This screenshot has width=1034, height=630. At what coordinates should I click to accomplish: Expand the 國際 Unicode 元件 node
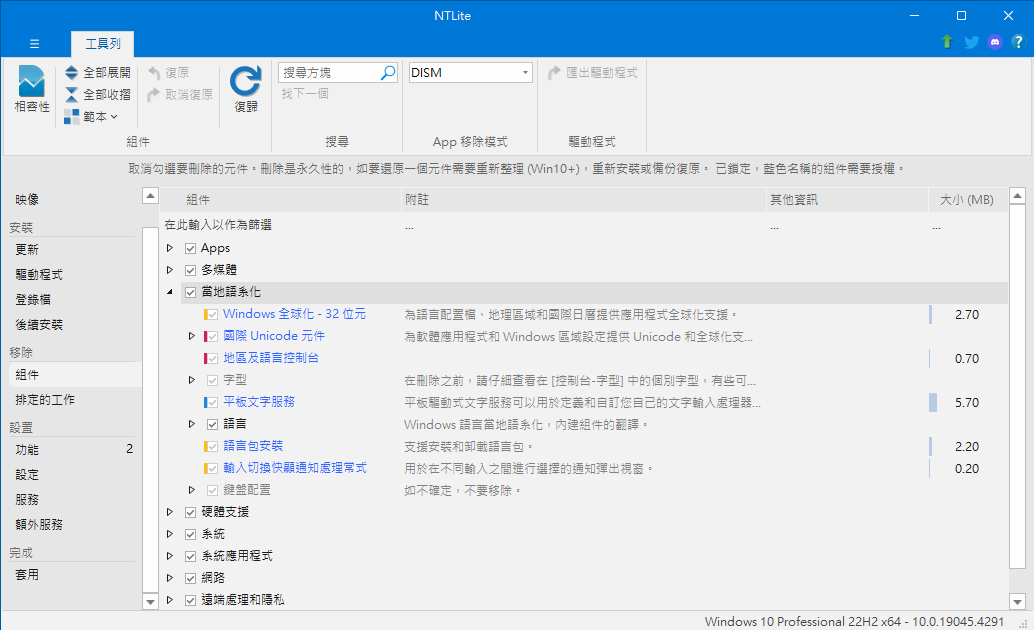tap(191, 336)
